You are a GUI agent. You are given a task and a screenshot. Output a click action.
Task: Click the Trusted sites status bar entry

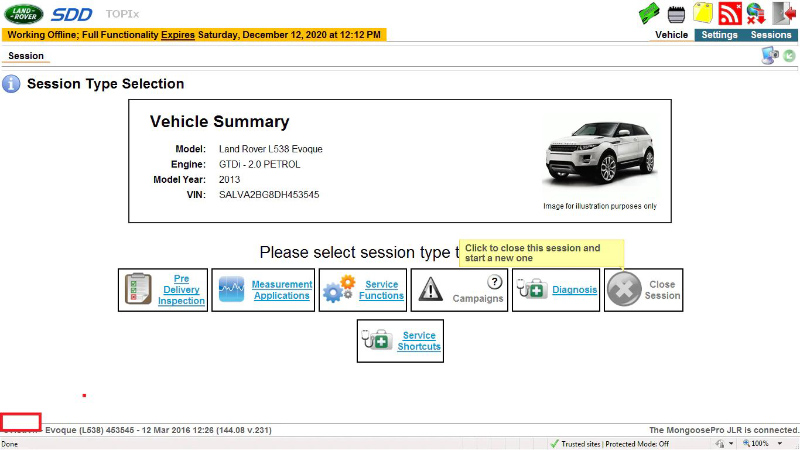pyautogui.click(x=615, y=444)
